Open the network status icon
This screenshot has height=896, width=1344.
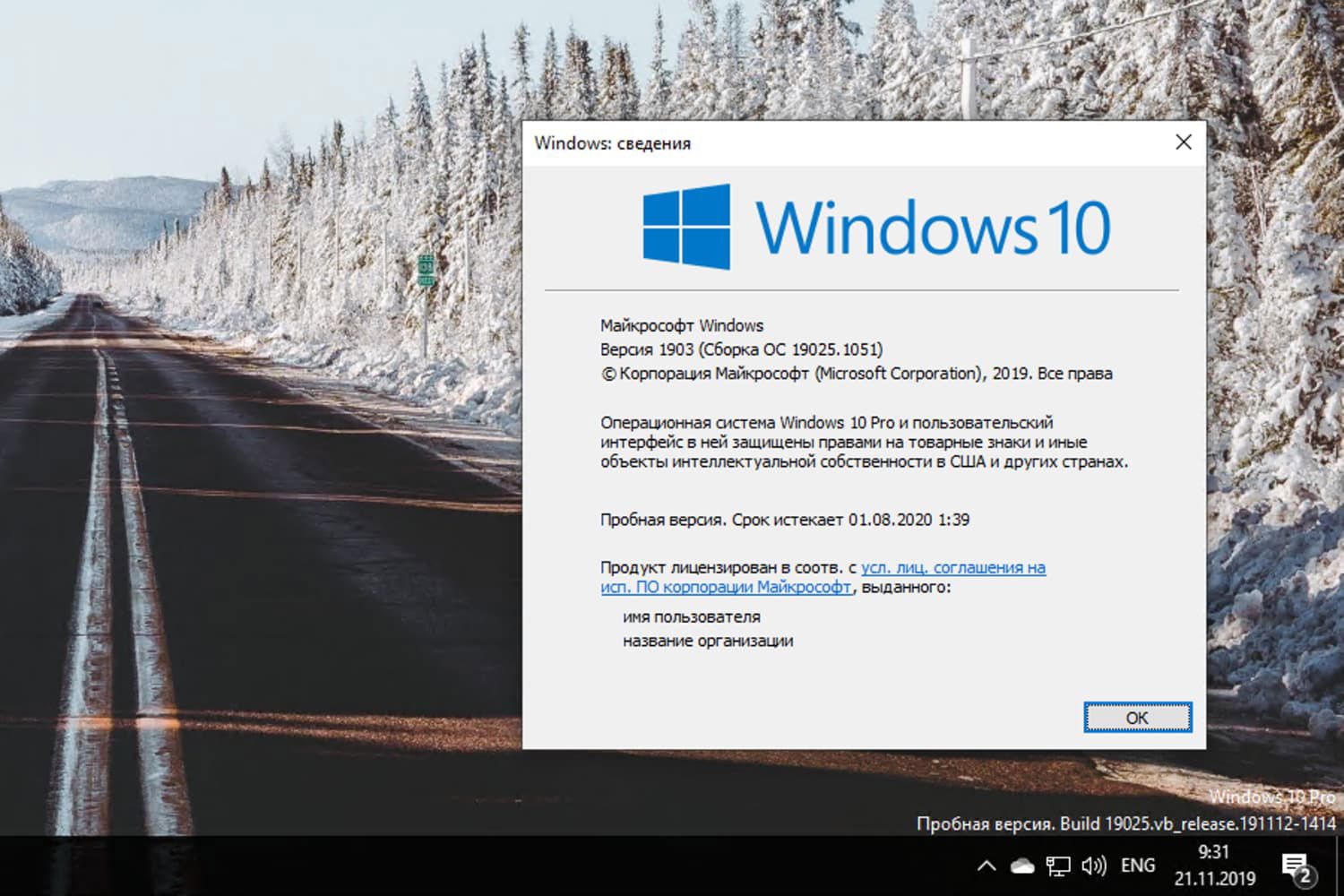pyautogui.click(x=1056, y=866)
